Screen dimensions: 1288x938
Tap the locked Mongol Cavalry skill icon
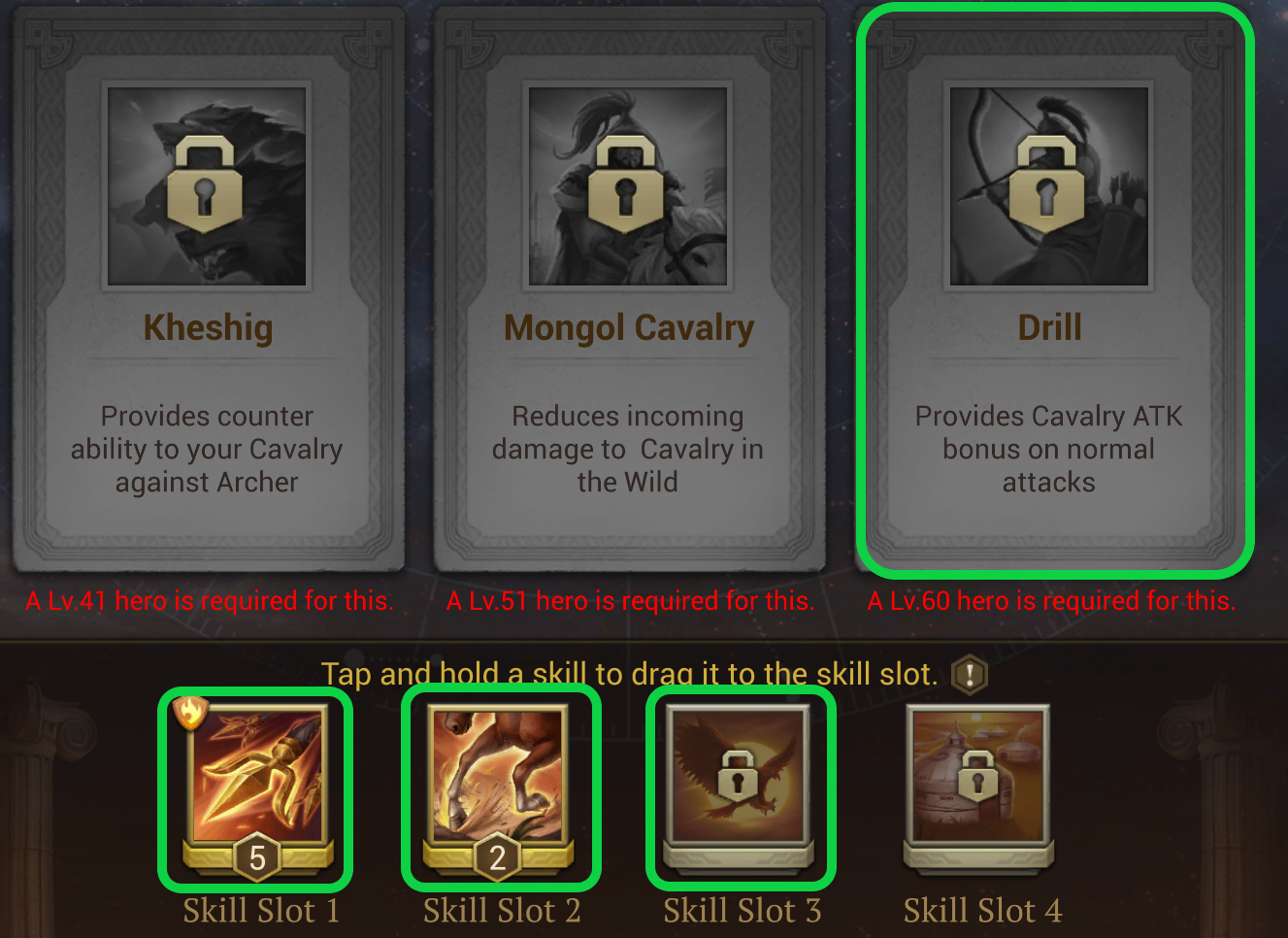click(x=628, y=186)
